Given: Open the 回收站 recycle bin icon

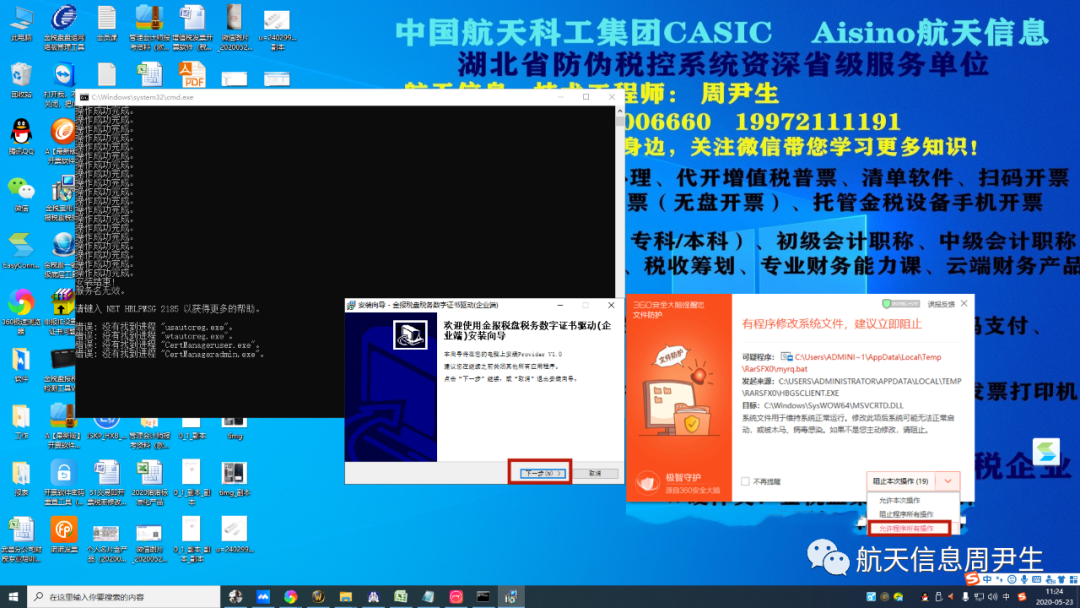Looking at the screenshot, I should [21, 79].
